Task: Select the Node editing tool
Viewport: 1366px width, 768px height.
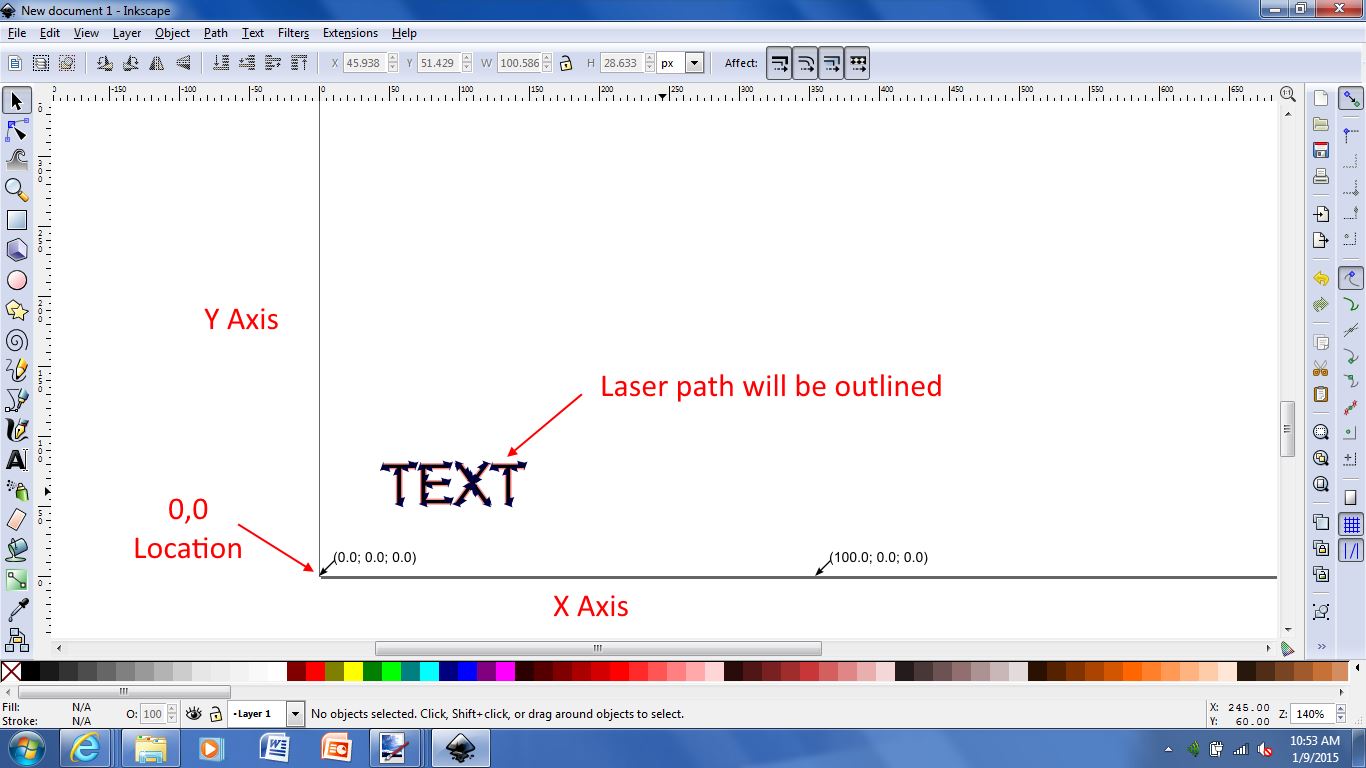Action: click(x=16, y=130)
